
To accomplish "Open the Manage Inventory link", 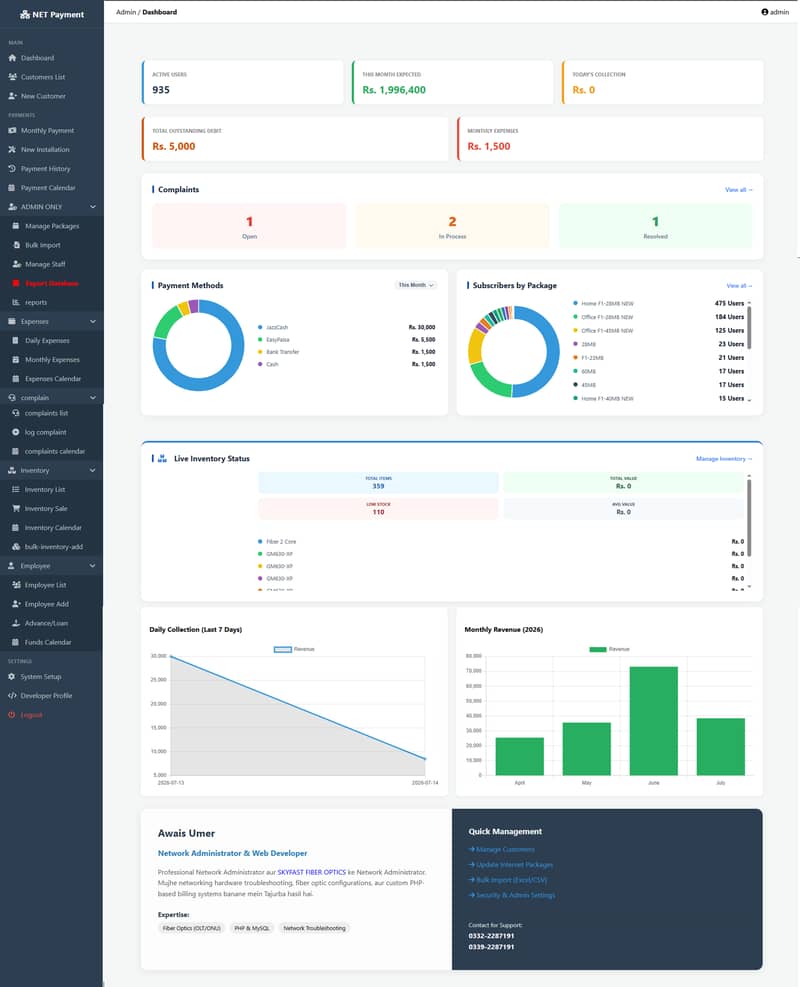I will tap(724, 459).
